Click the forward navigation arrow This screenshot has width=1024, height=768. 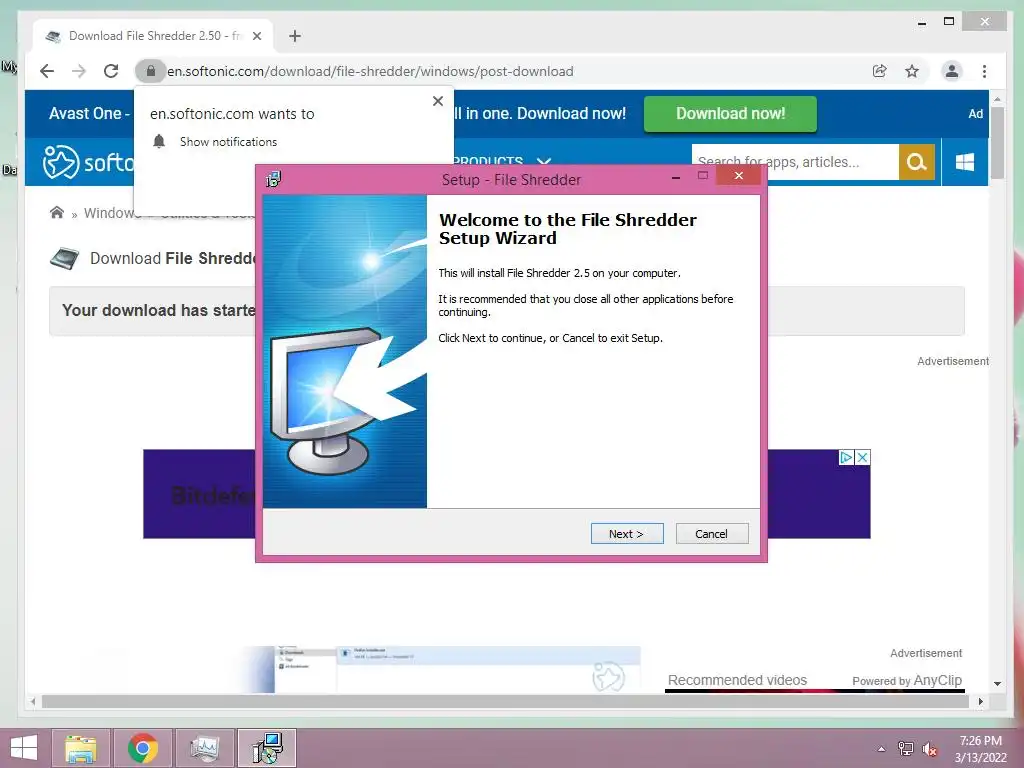pos(78,71)
